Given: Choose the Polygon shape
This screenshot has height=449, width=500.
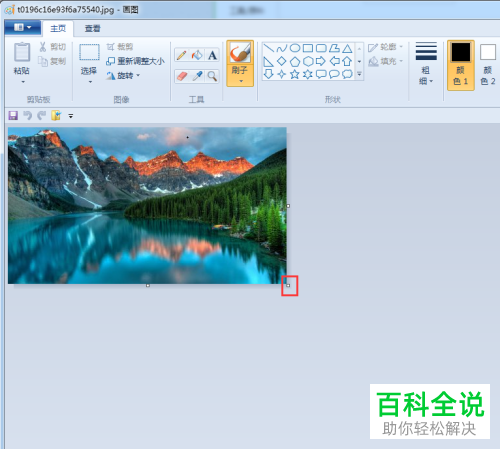Looking at the screenshot, I should (334, 48).
